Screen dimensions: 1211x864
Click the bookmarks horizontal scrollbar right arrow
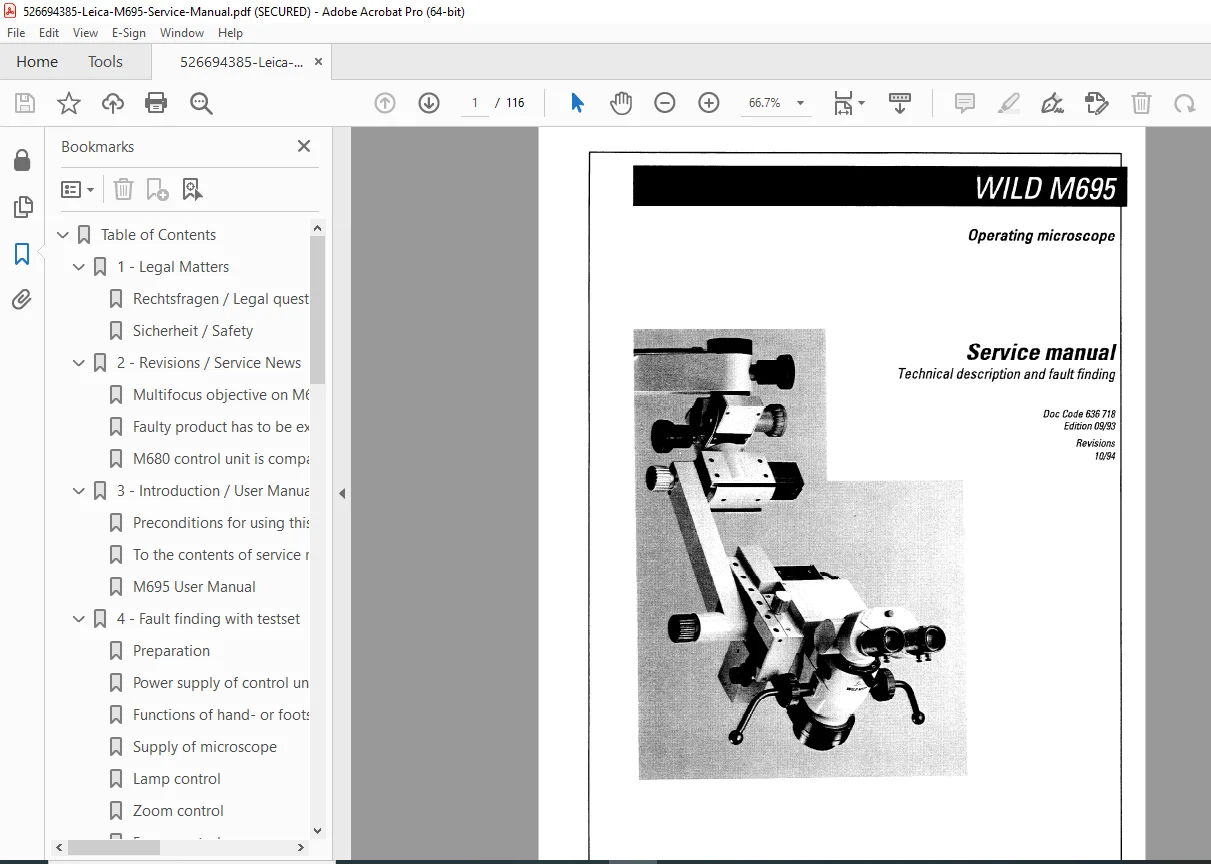[302, 848]
